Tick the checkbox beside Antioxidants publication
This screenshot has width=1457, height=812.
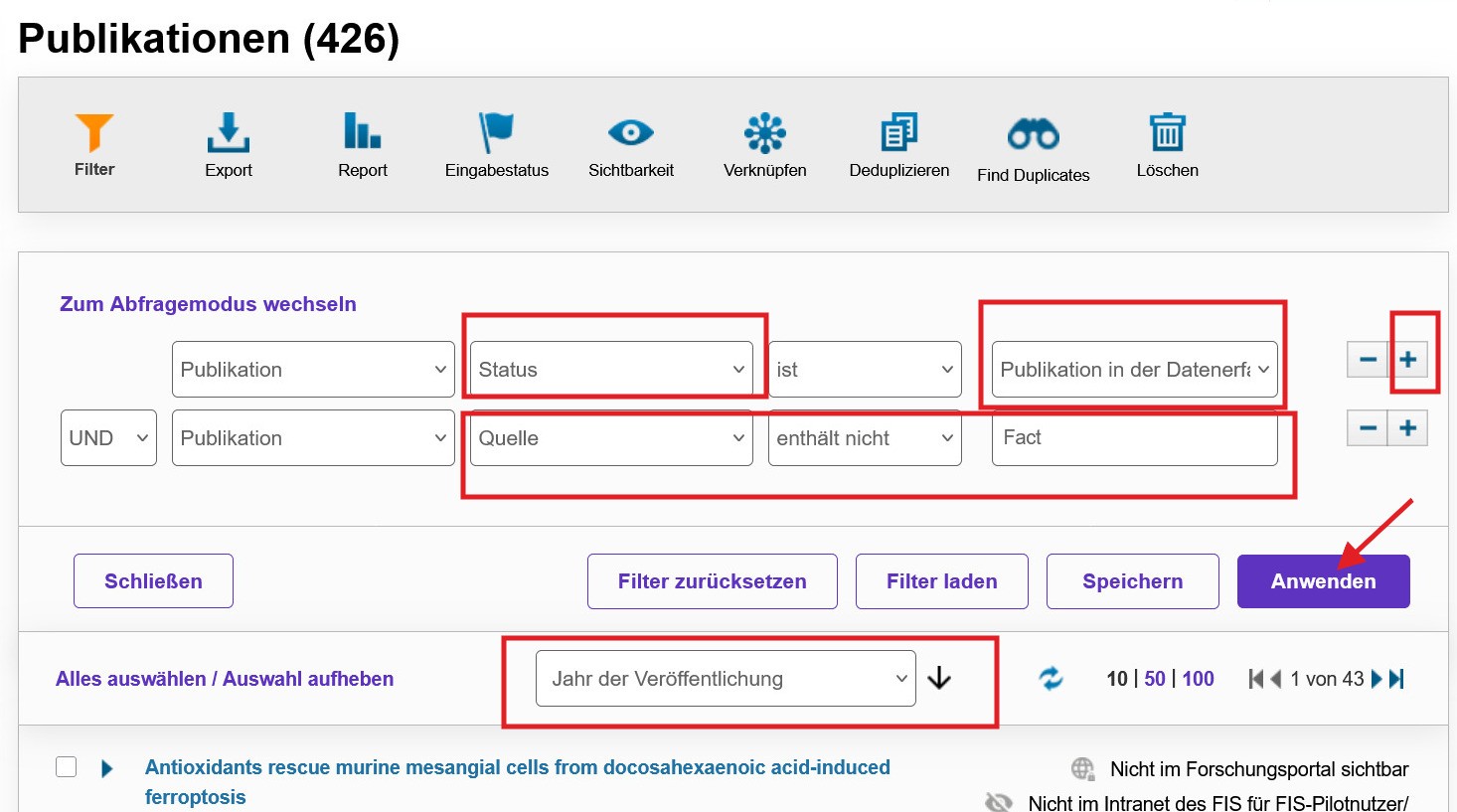pyautogui.click(x=67, y=767)
